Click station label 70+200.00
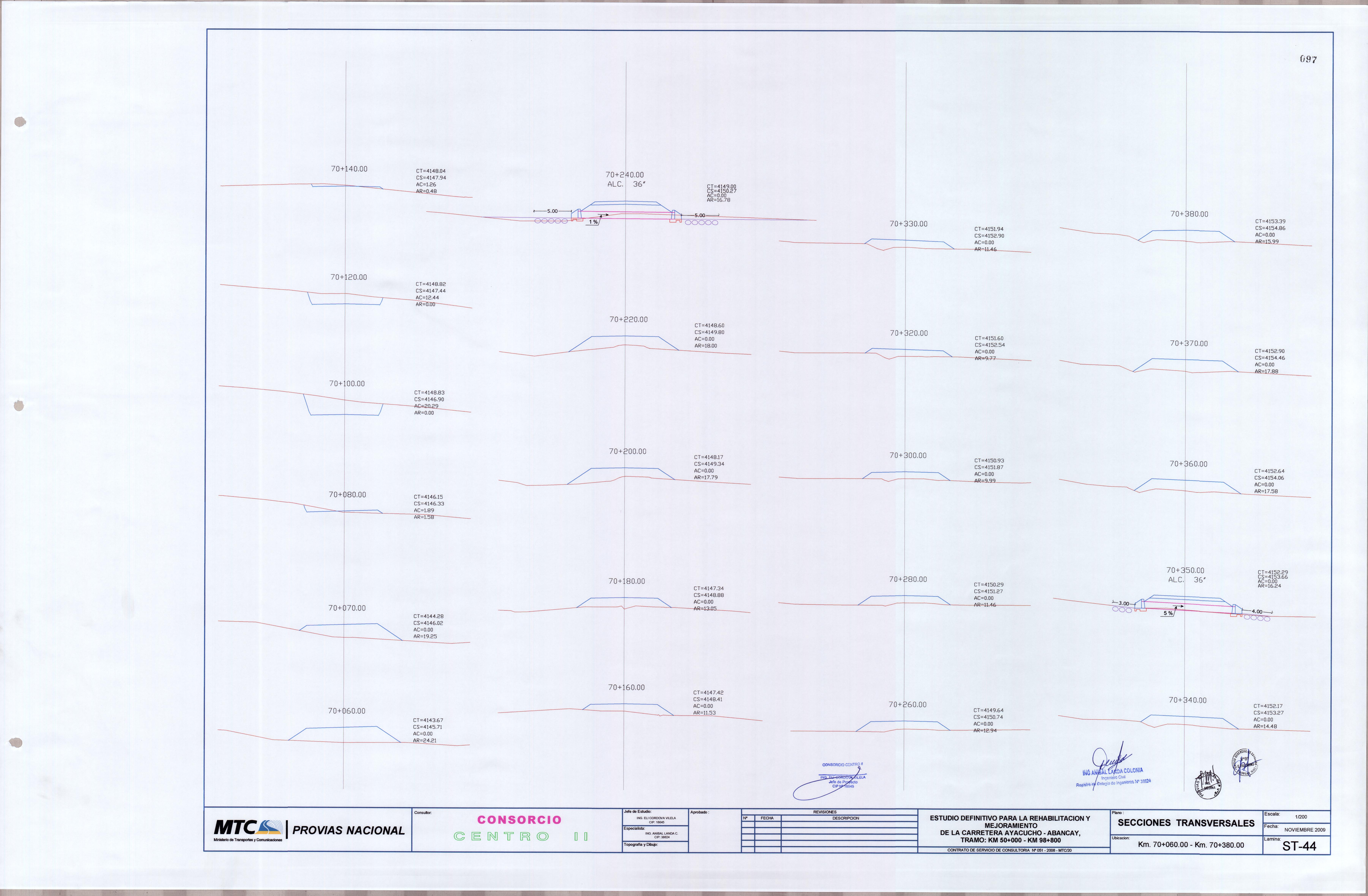The height and width of the screenshot is (896, 1368). [628, 451]
